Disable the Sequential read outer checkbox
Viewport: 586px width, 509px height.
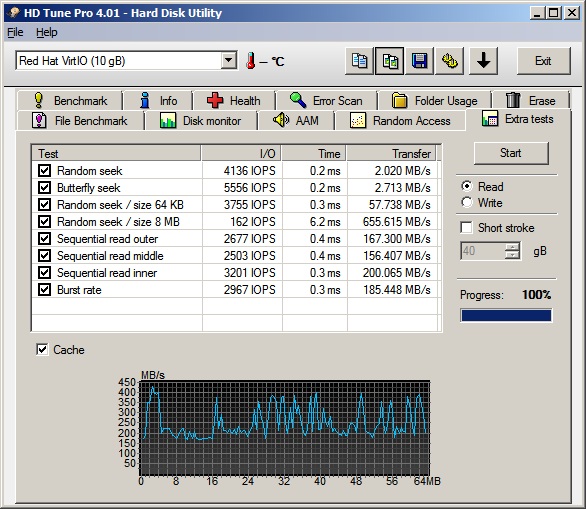click(x=44, y=239)
